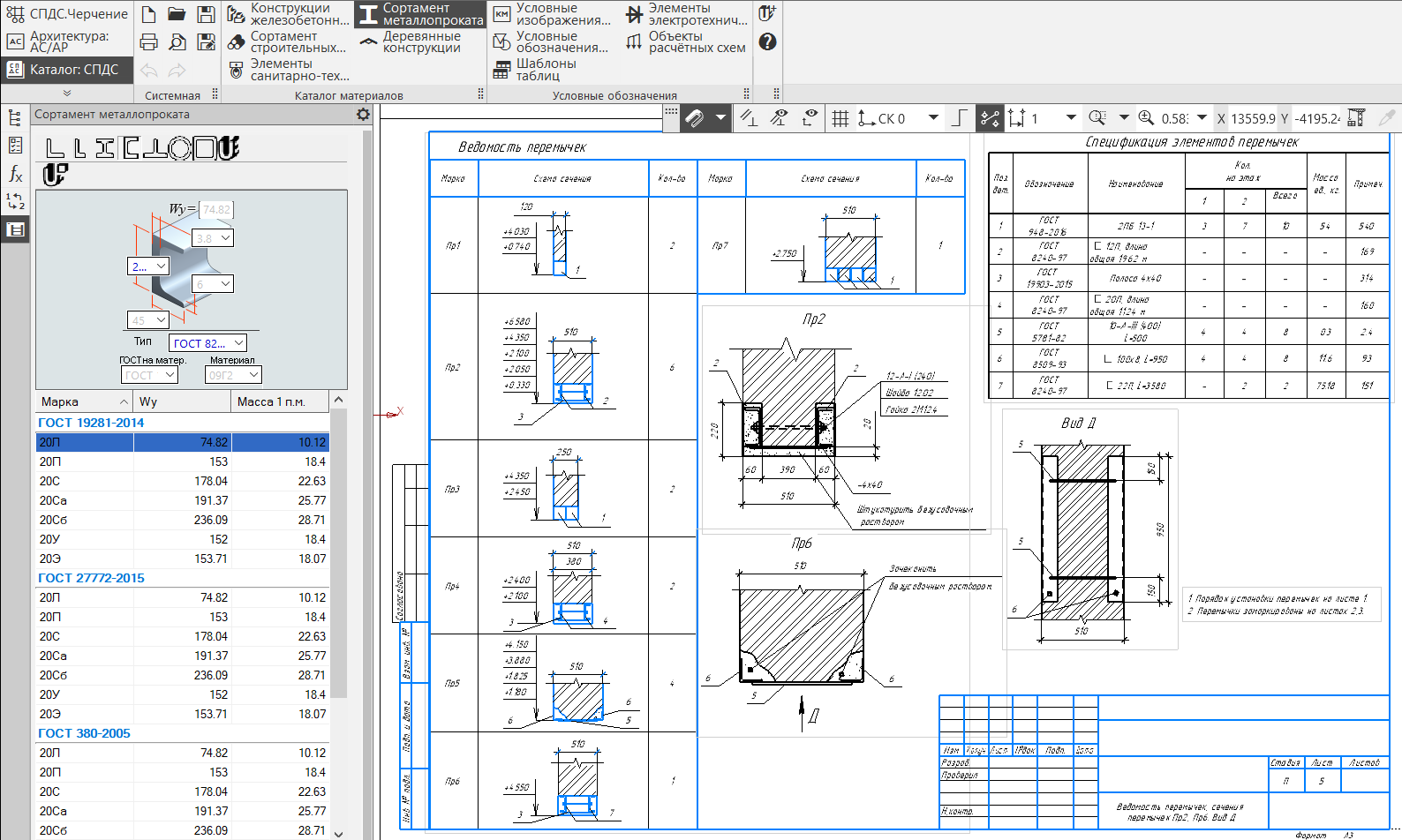Open Шаблоны таблиц
The width and height of the screenshot is (1402, 840).
535,70
